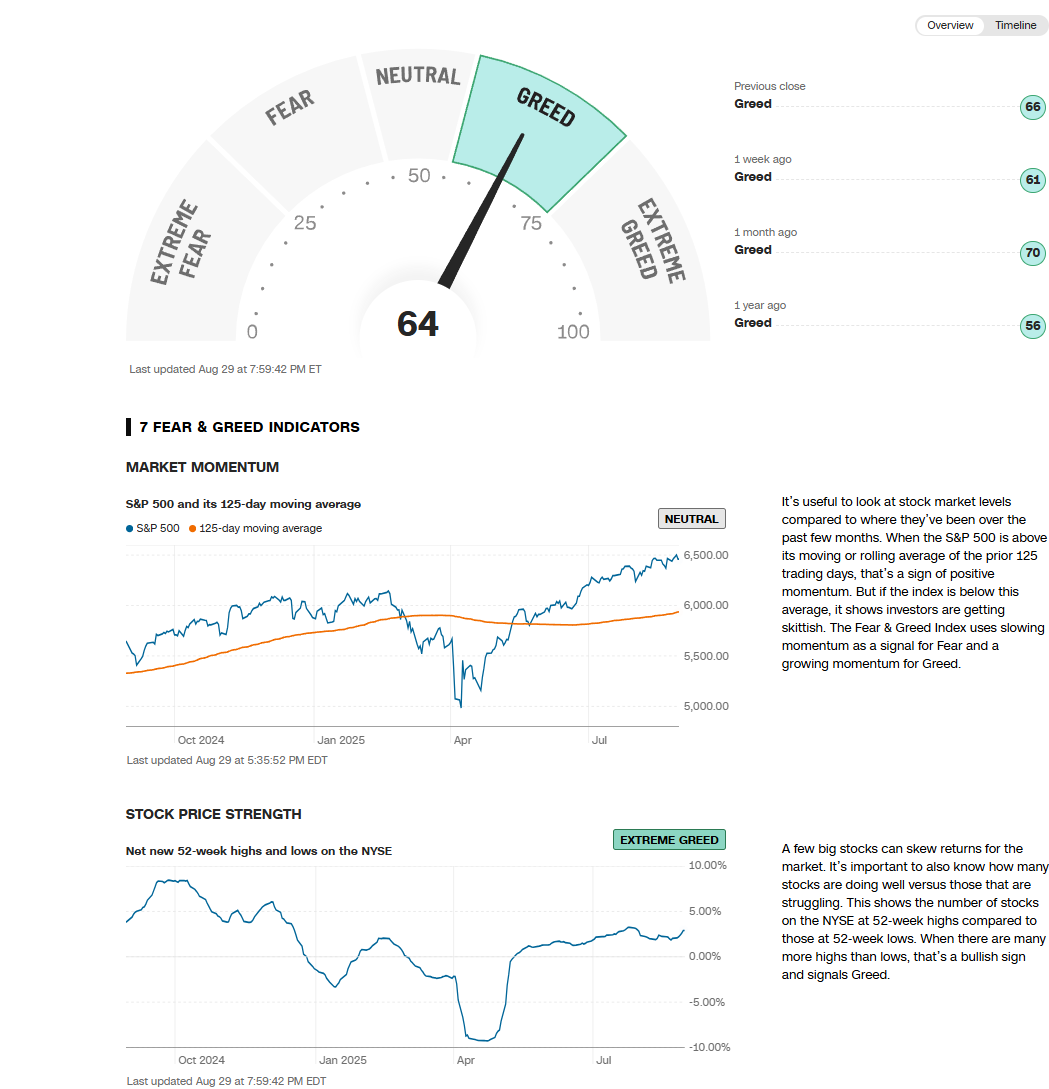Click the Extreme Fear gauge segment
1049x1089 pixels.
coord(185,250)
